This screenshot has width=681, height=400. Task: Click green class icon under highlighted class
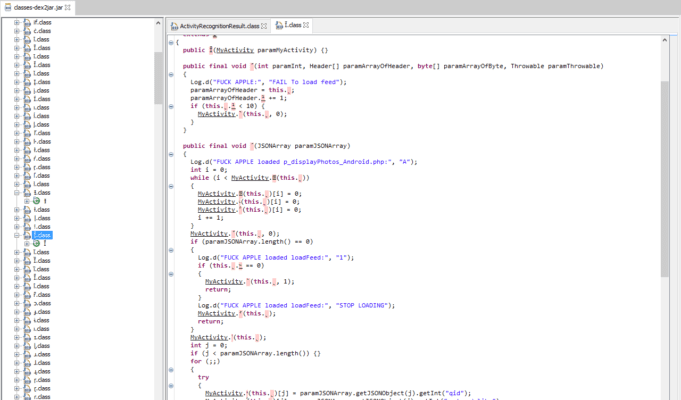[36, 244]
